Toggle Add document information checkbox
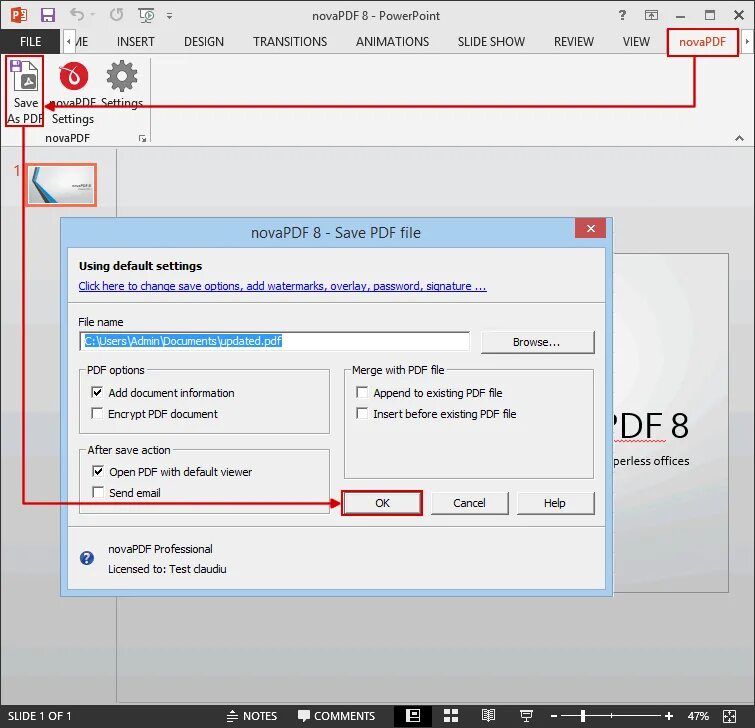 [x=97, y=392]
